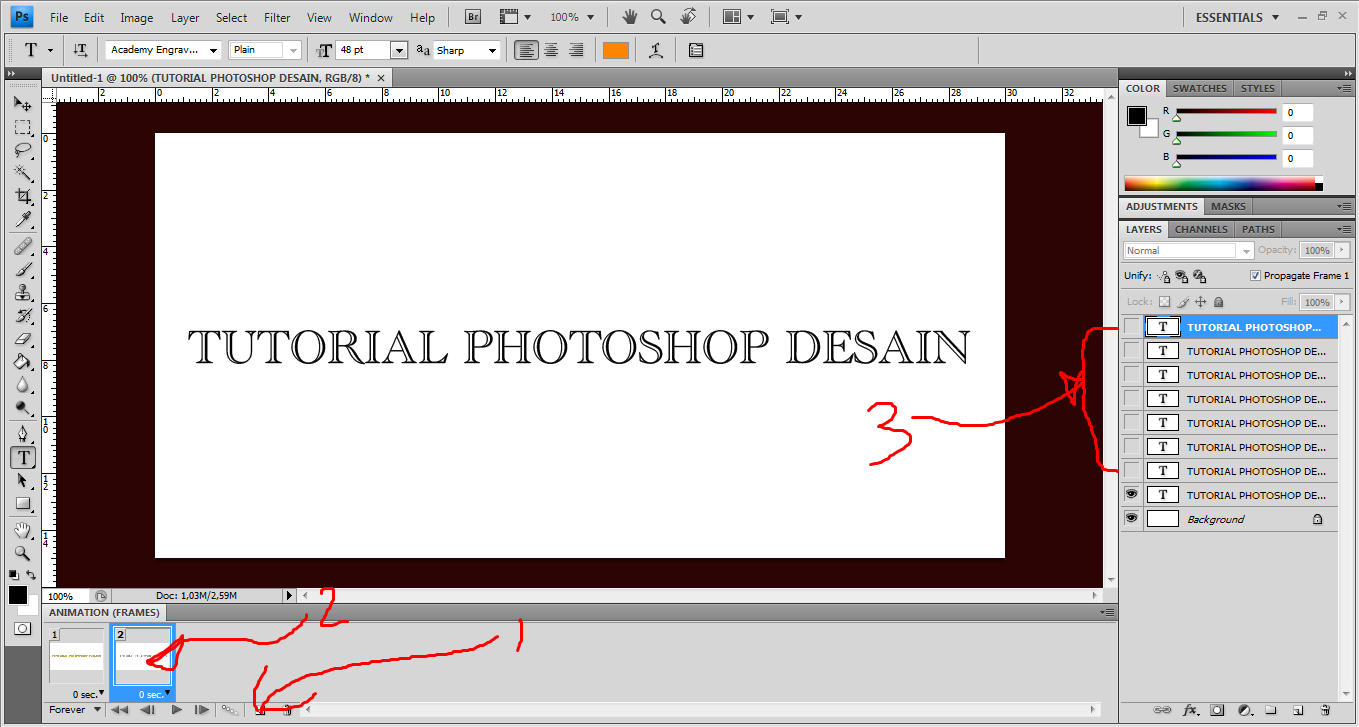Viewport: 1359px width, 727px height.
Task: Switch to the Channels tab
Action: (x=1201, y=229)
